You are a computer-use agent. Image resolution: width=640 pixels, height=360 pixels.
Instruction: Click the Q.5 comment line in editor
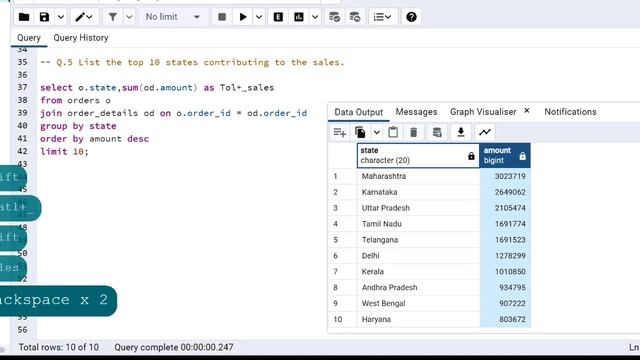pos(192,62)
